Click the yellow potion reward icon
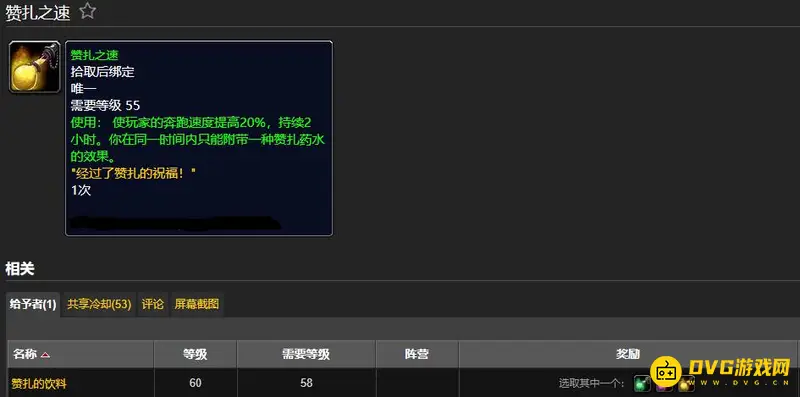Screen dimensions: 800x397 [x=686, y=383]
